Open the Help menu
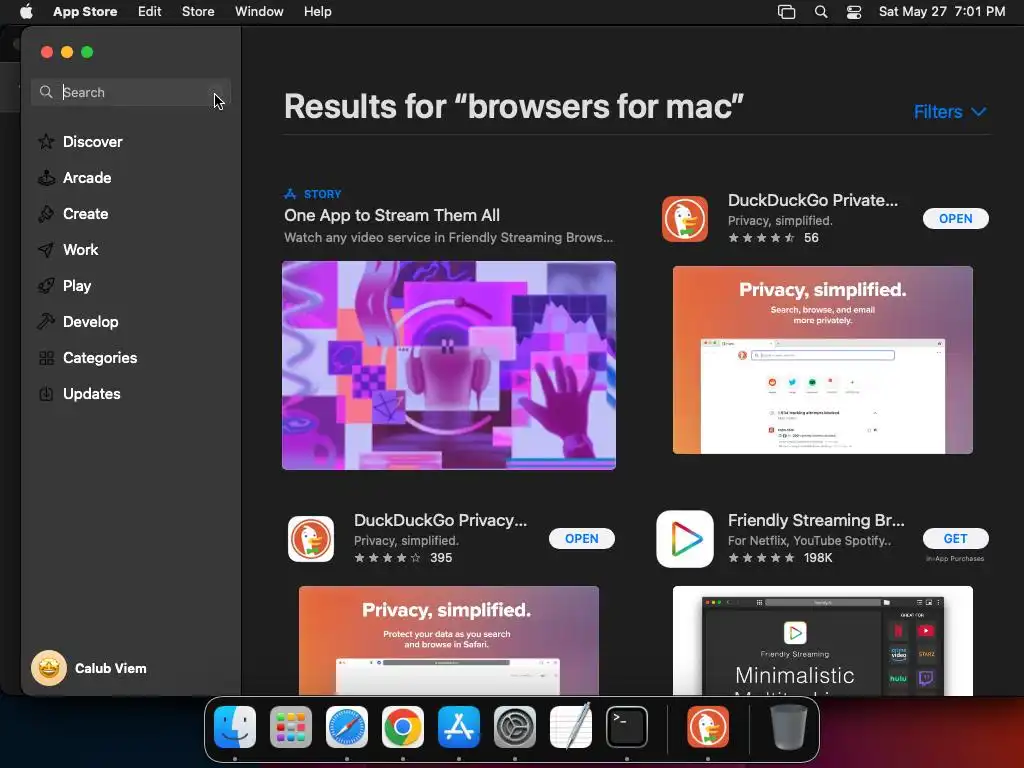Viewport: 1024px width, 768px height. [317, 12]
